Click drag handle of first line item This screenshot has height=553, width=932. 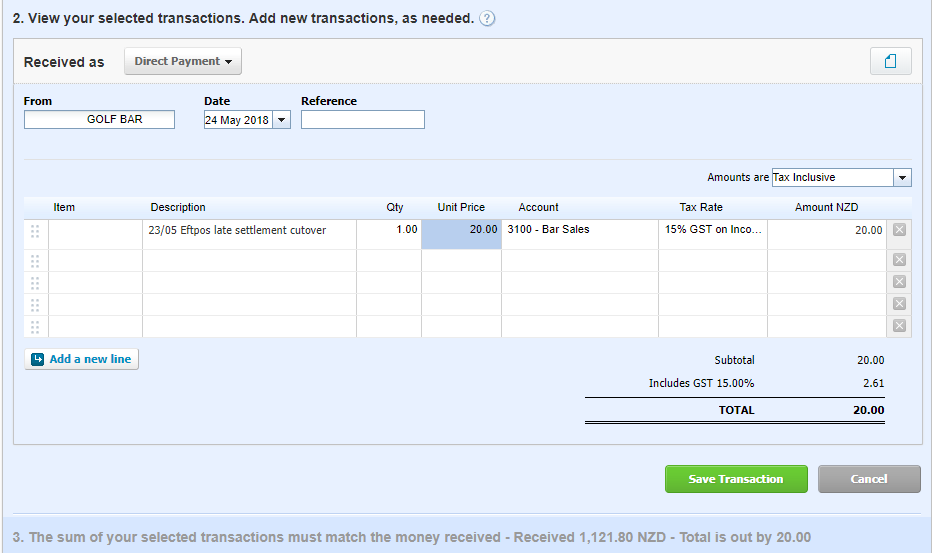35,231
